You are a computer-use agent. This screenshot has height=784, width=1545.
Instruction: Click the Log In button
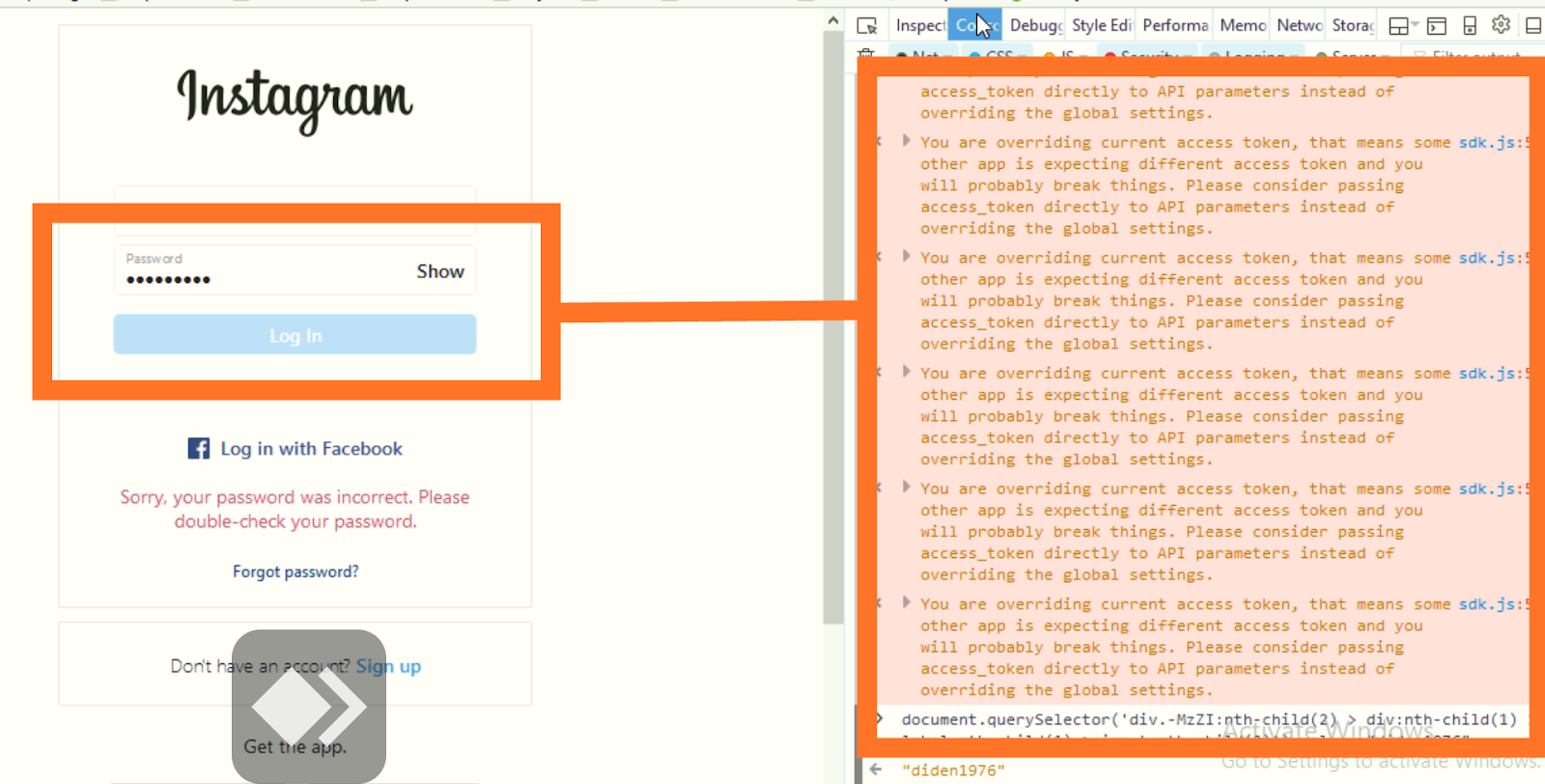(295, 334)
